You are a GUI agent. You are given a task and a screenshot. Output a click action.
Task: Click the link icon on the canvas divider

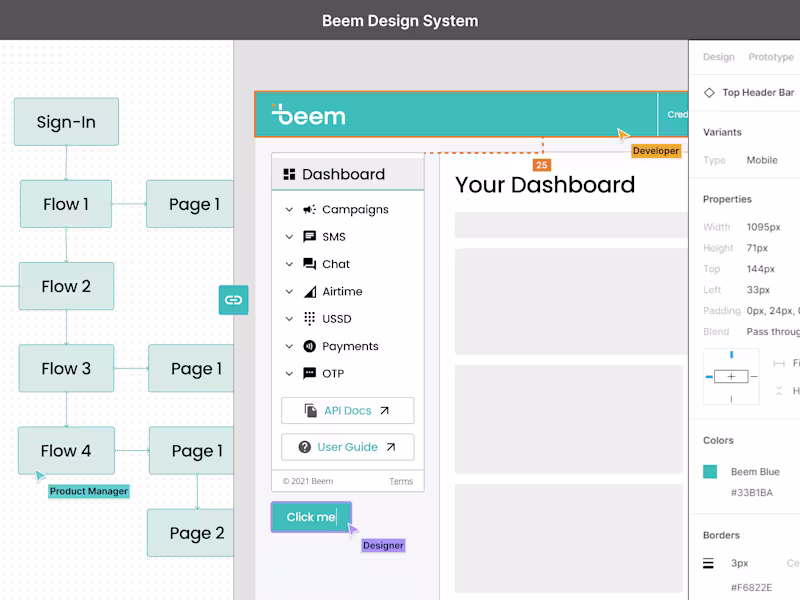pyautogui.click(x=233, y=300)
